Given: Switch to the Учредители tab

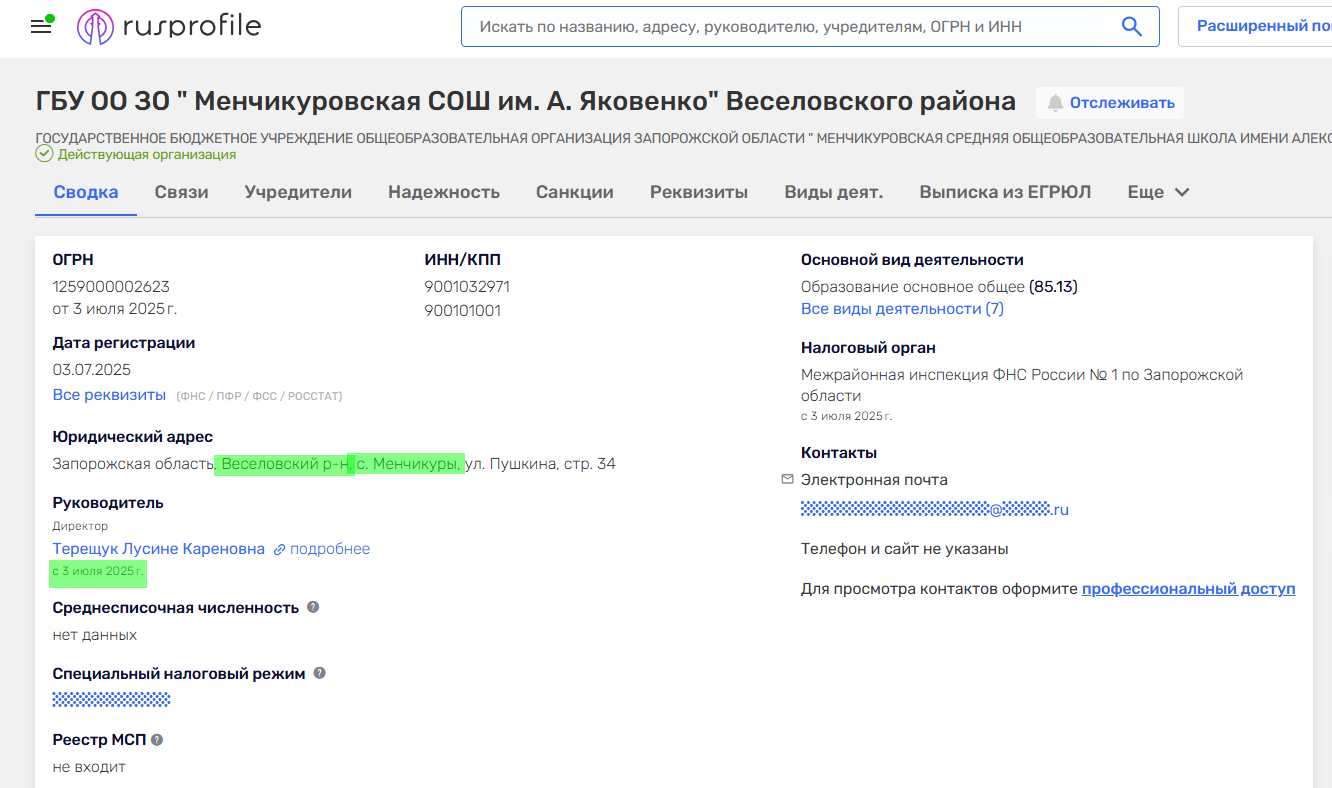Looking at the screenshot, I should coord(298,192).
